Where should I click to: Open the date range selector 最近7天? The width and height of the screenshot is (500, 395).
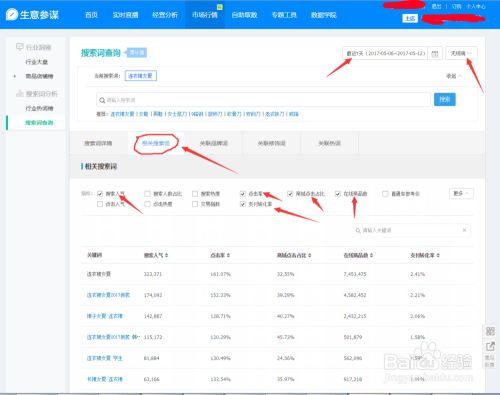point(386,53)
